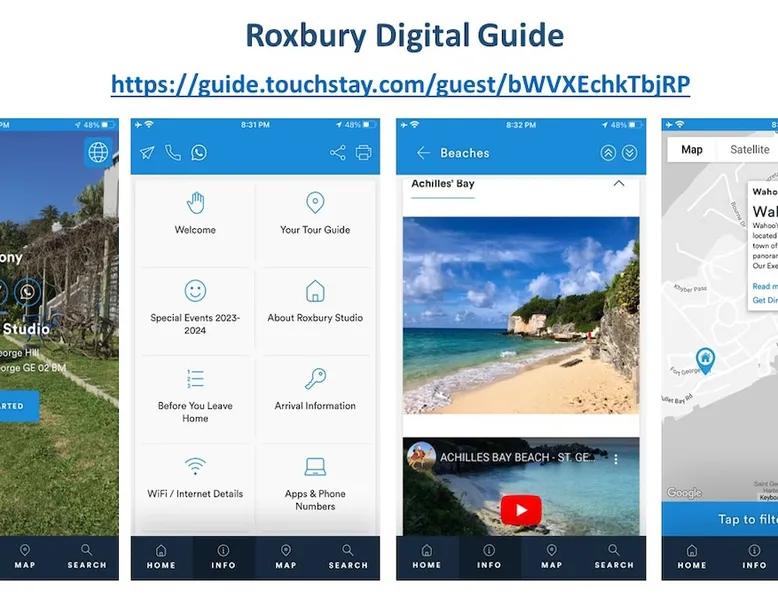Tap HOME tab on info screen
The height and width of the screenshot is (599, 778).
[161, 557]
